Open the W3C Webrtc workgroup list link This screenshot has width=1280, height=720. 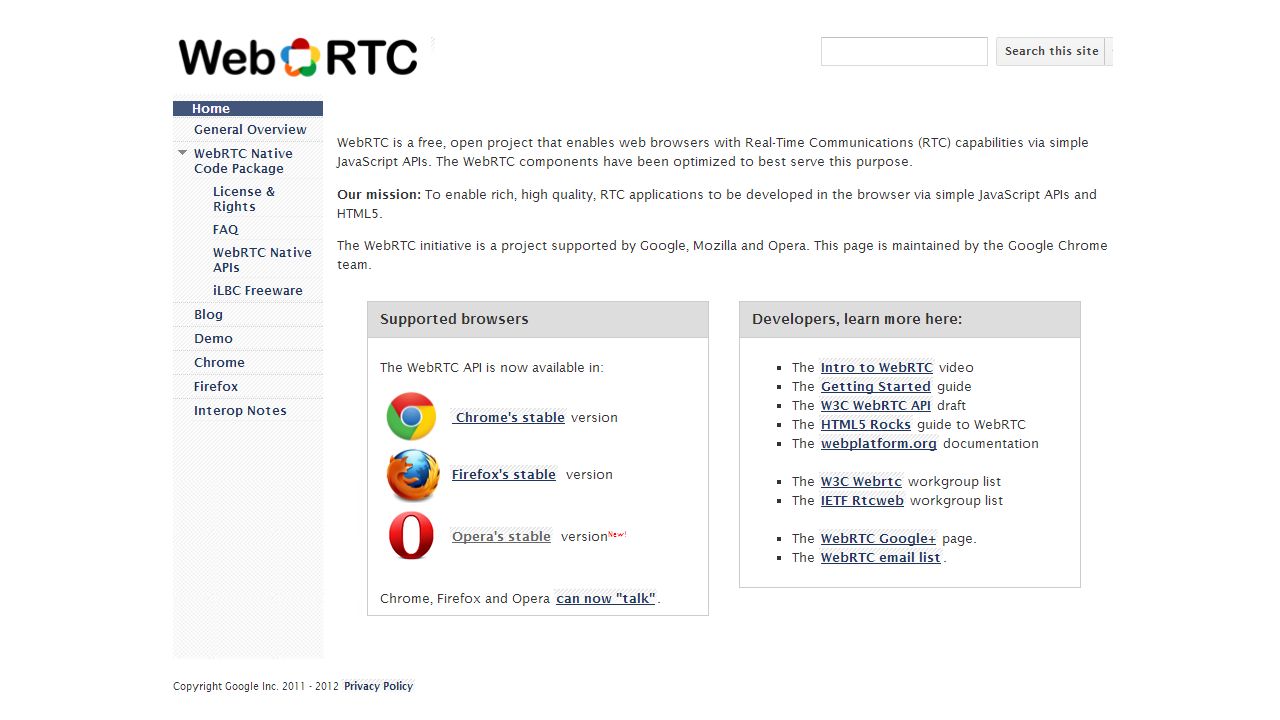861,482
